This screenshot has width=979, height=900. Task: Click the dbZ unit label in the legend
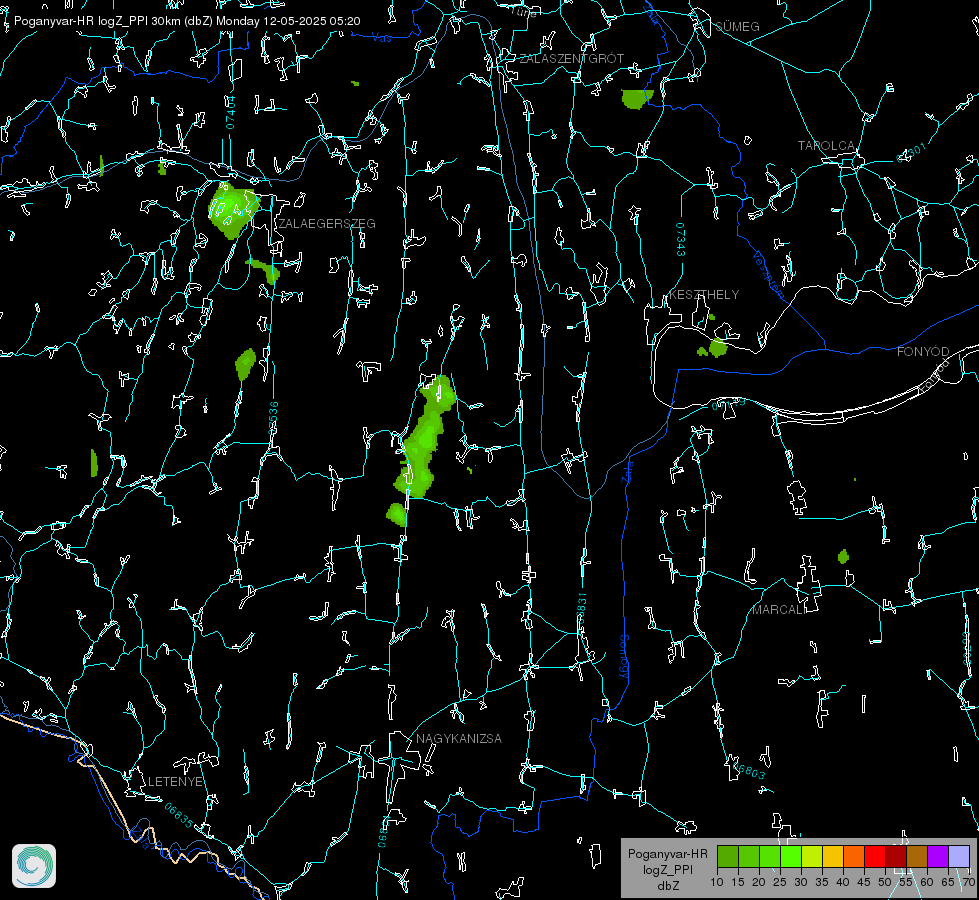point(667,886)
